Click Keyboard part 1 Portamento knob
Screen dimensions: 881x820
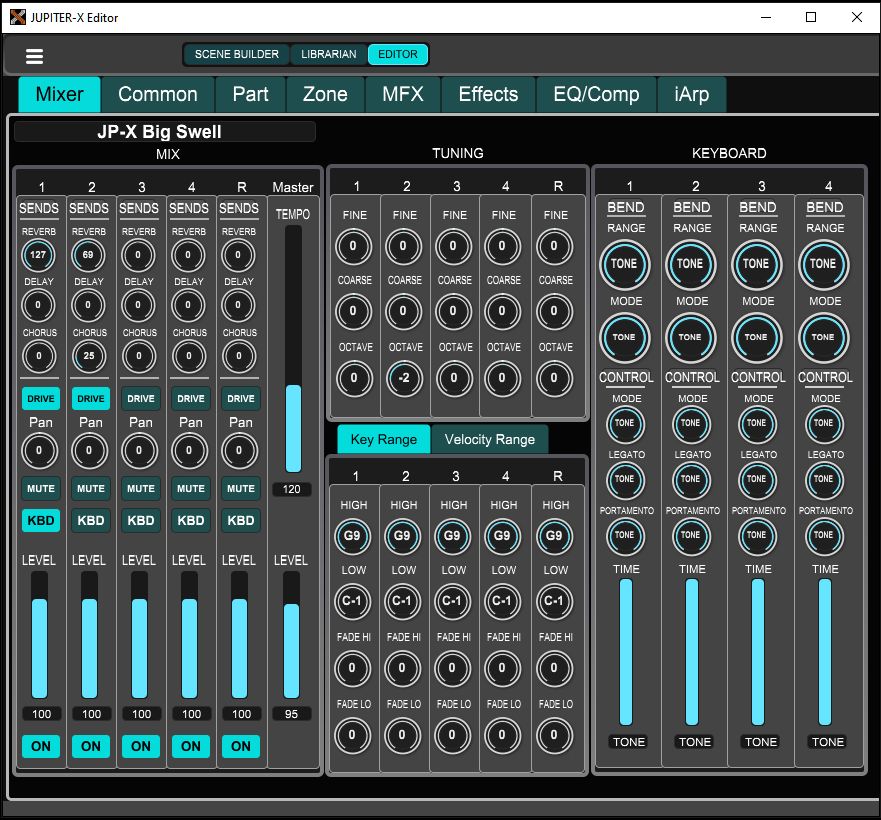point(625,536)
